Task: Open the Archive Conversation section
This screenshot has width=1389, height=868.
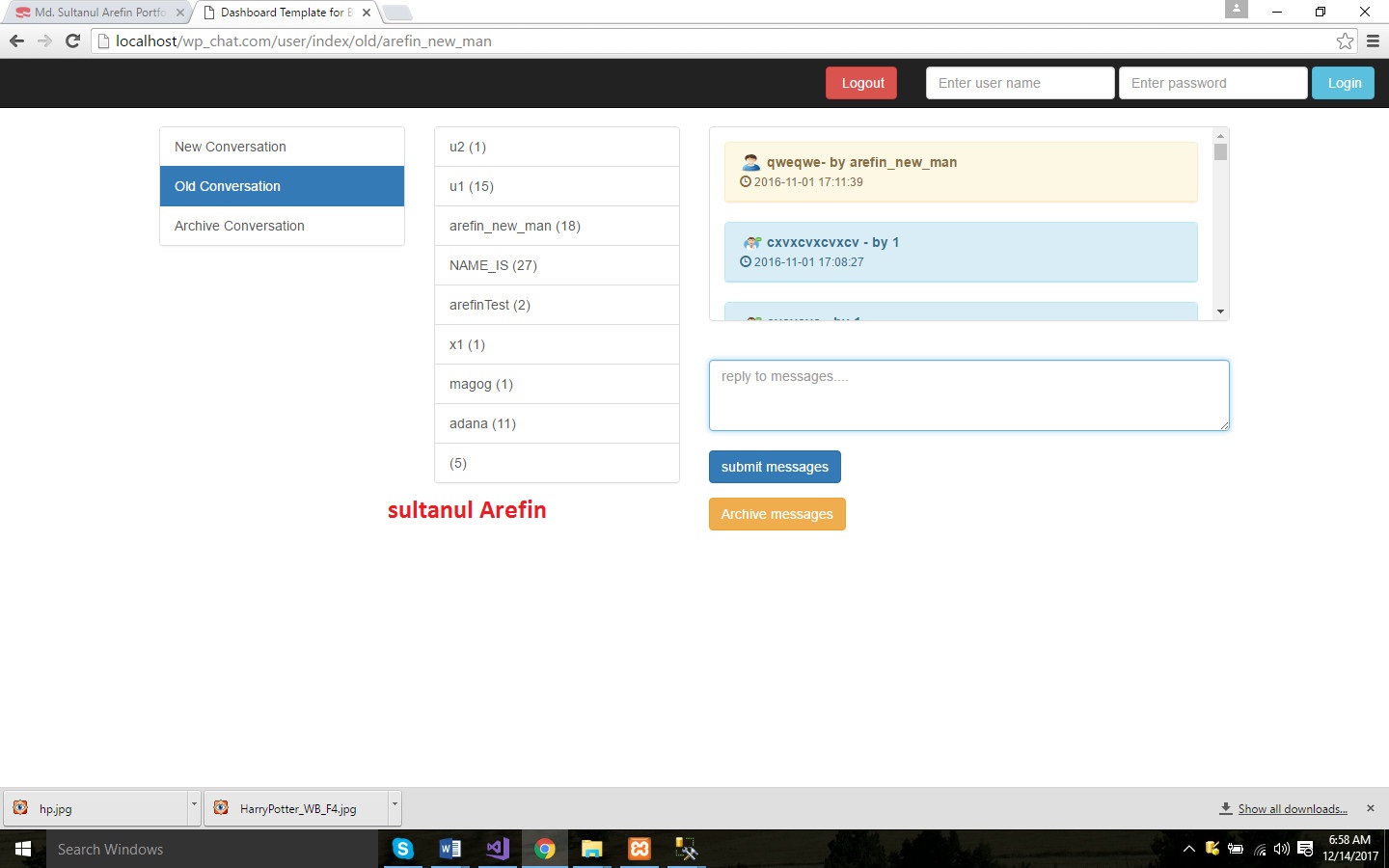Action: (282, 226)
